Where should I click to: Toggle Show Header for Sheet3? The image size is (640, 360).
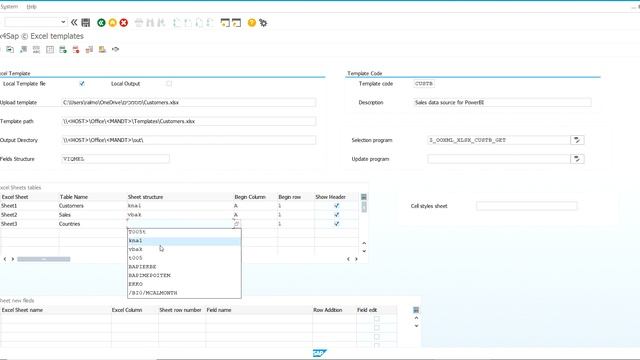pos(337,224)
